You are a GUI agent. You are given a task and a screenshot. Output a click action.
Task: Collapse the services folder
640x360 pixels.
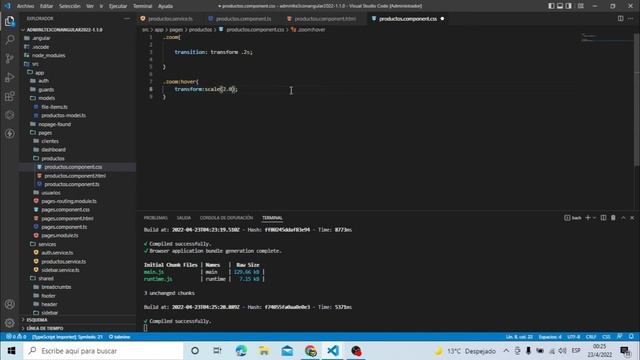point(47,244)
